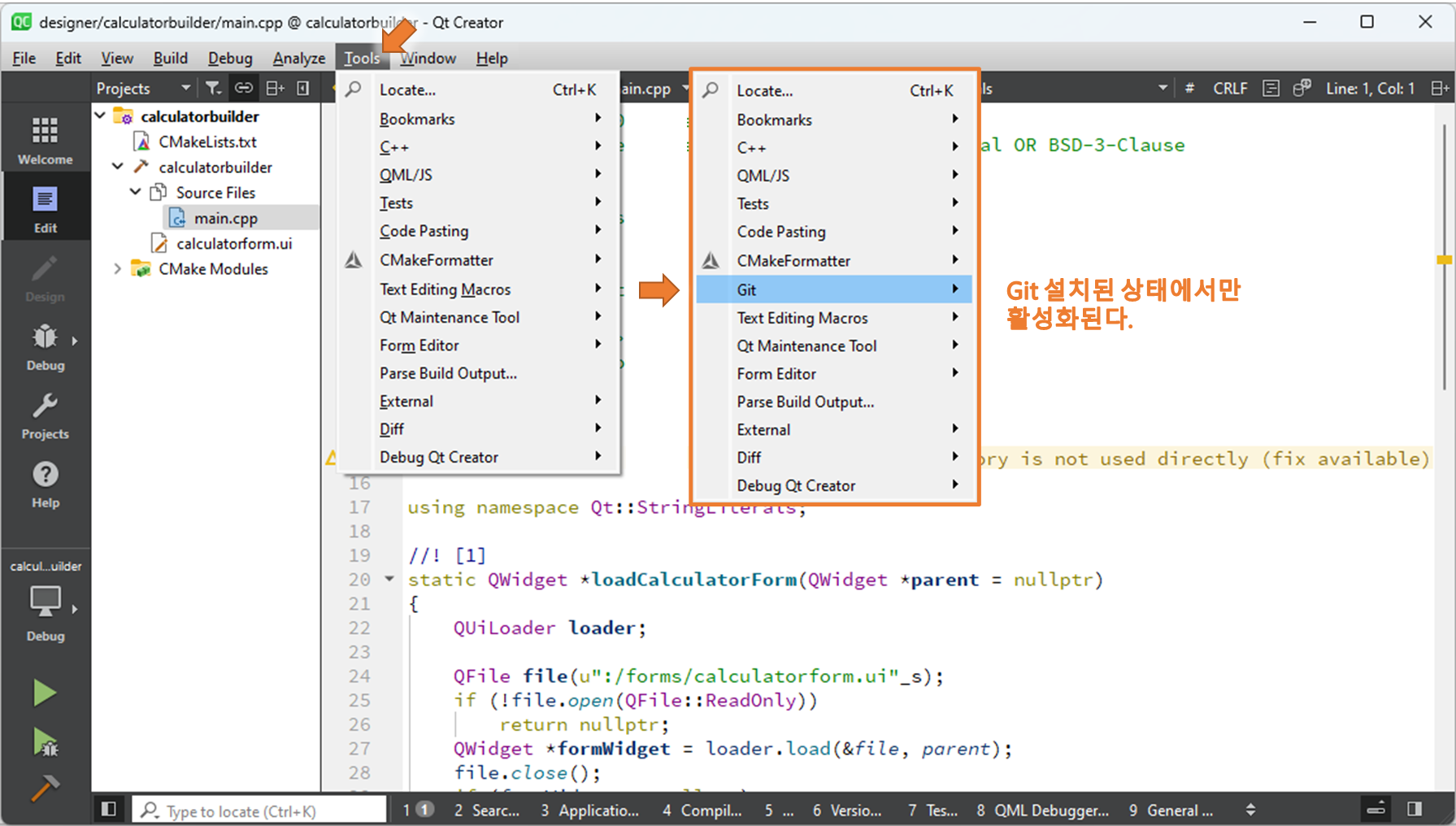Screen dimensions: 1456x826
Task: Open the Analyze menu
Action: point(299,58)
